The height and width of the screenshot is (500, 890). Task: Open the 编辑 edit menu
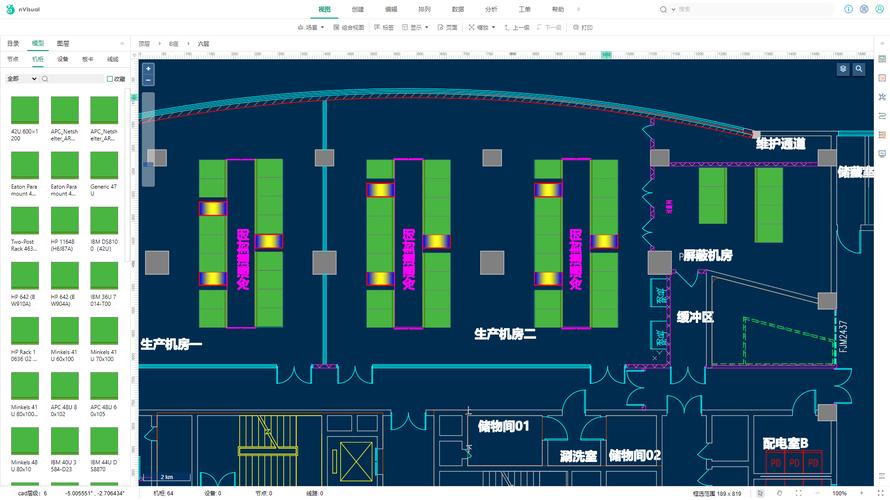(391, 9)
